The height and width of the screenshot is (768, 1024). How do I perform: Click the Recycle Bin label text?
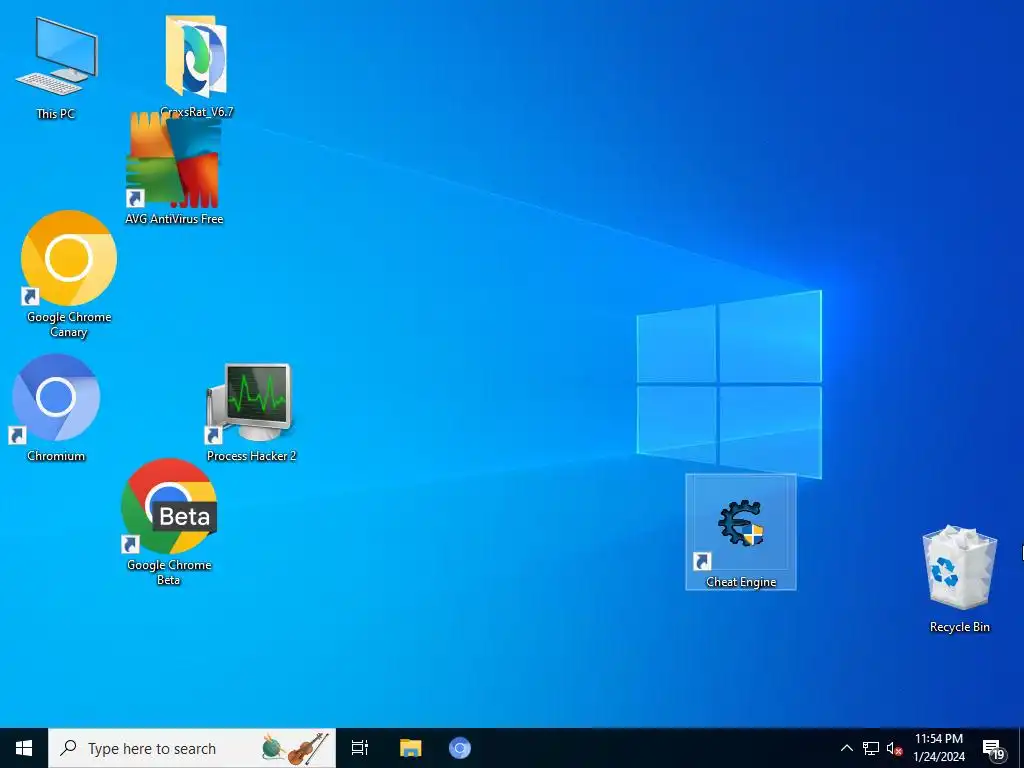tap(960, 627)
